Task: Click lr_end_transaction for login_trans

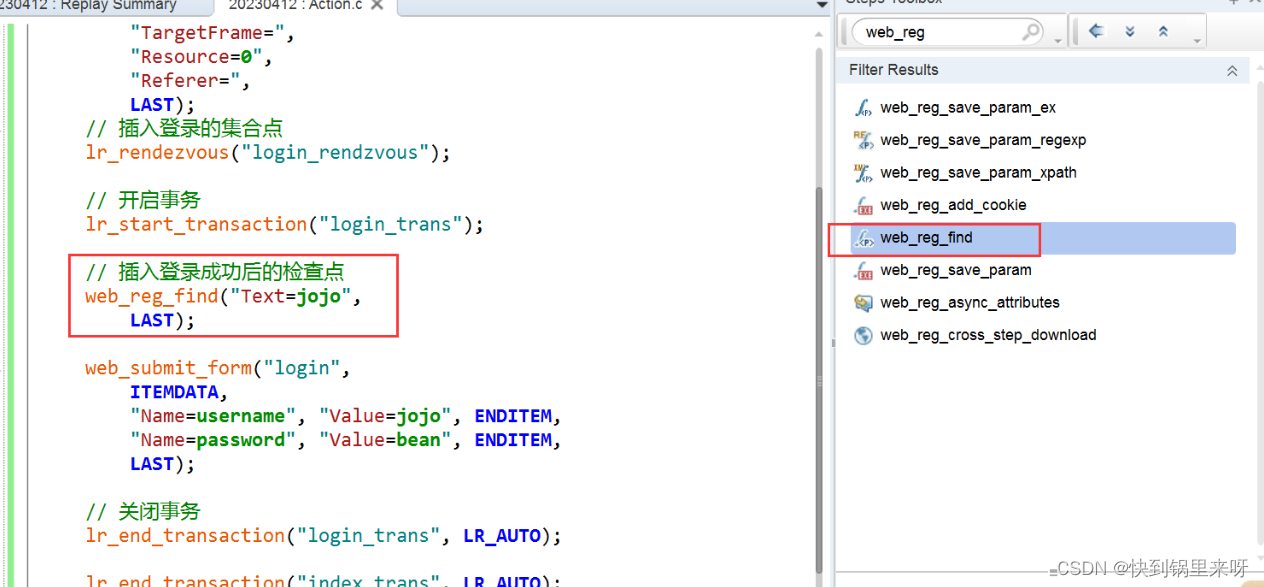Action: tap(185, 536)
